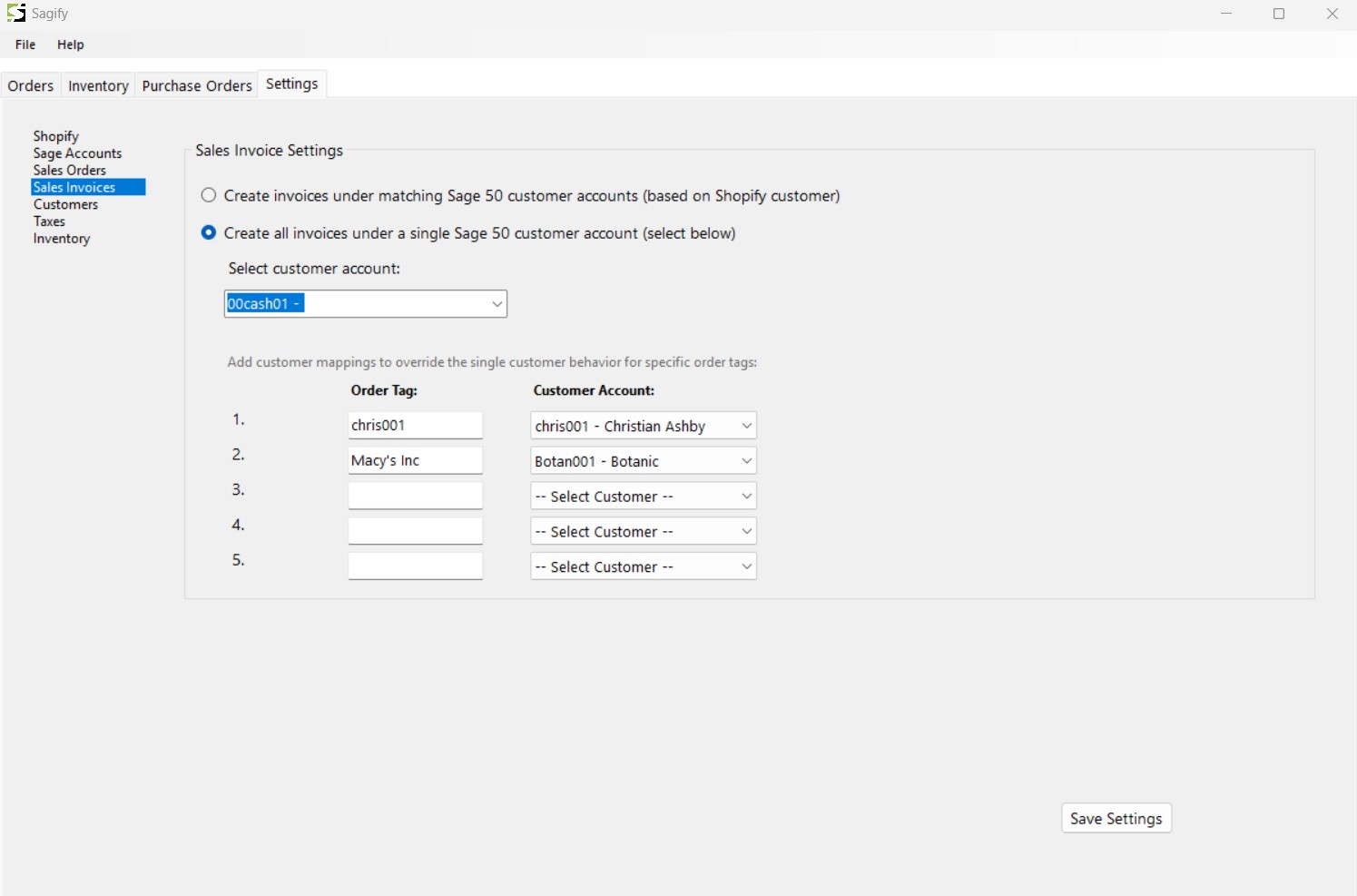Viewport: 1357px width, 896px height.
Task: Click the 'Select customer account:' label
Action: pos(314,269)
